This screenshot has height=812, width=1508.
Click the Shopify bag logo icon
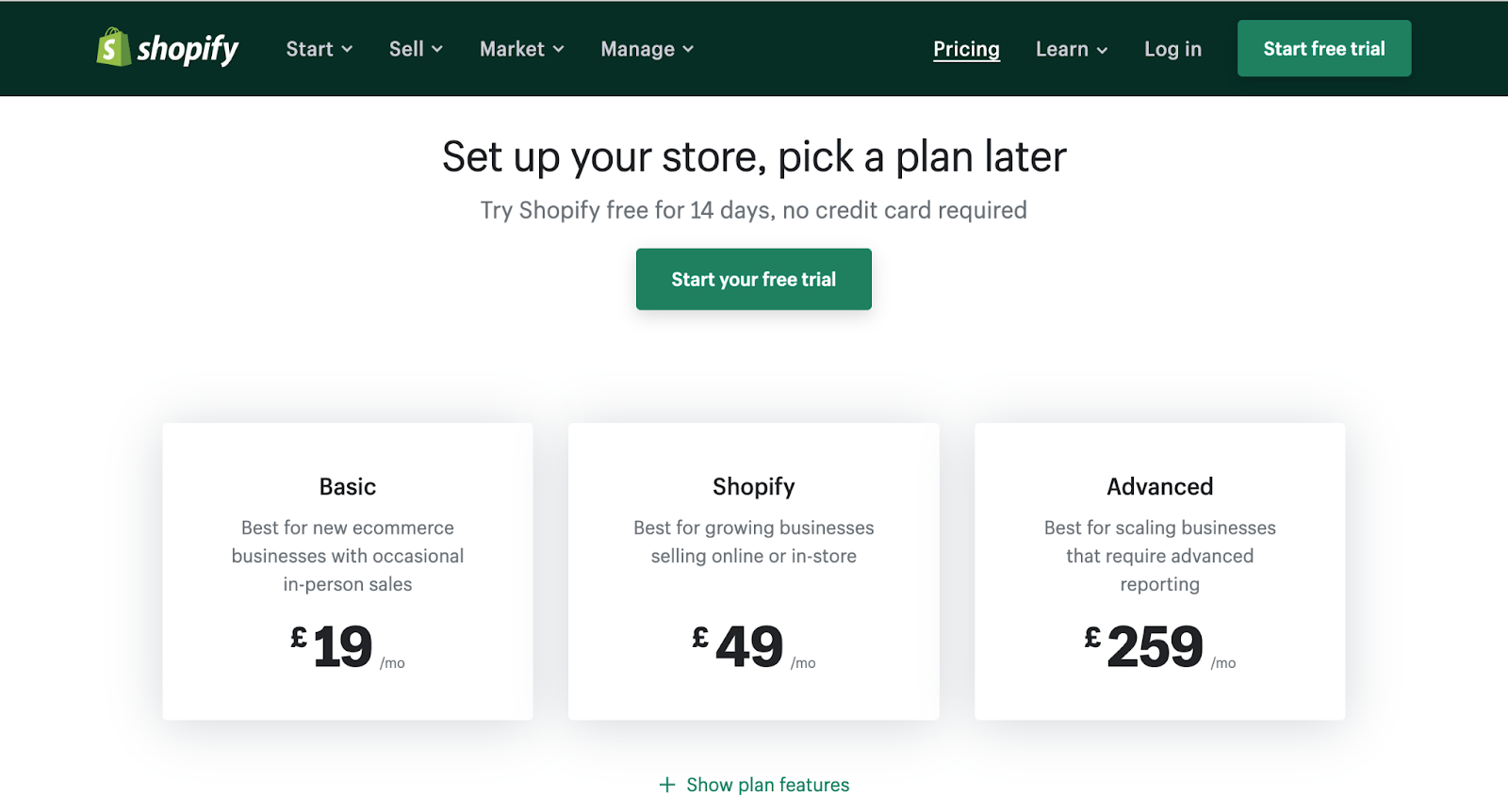[113, 47]
